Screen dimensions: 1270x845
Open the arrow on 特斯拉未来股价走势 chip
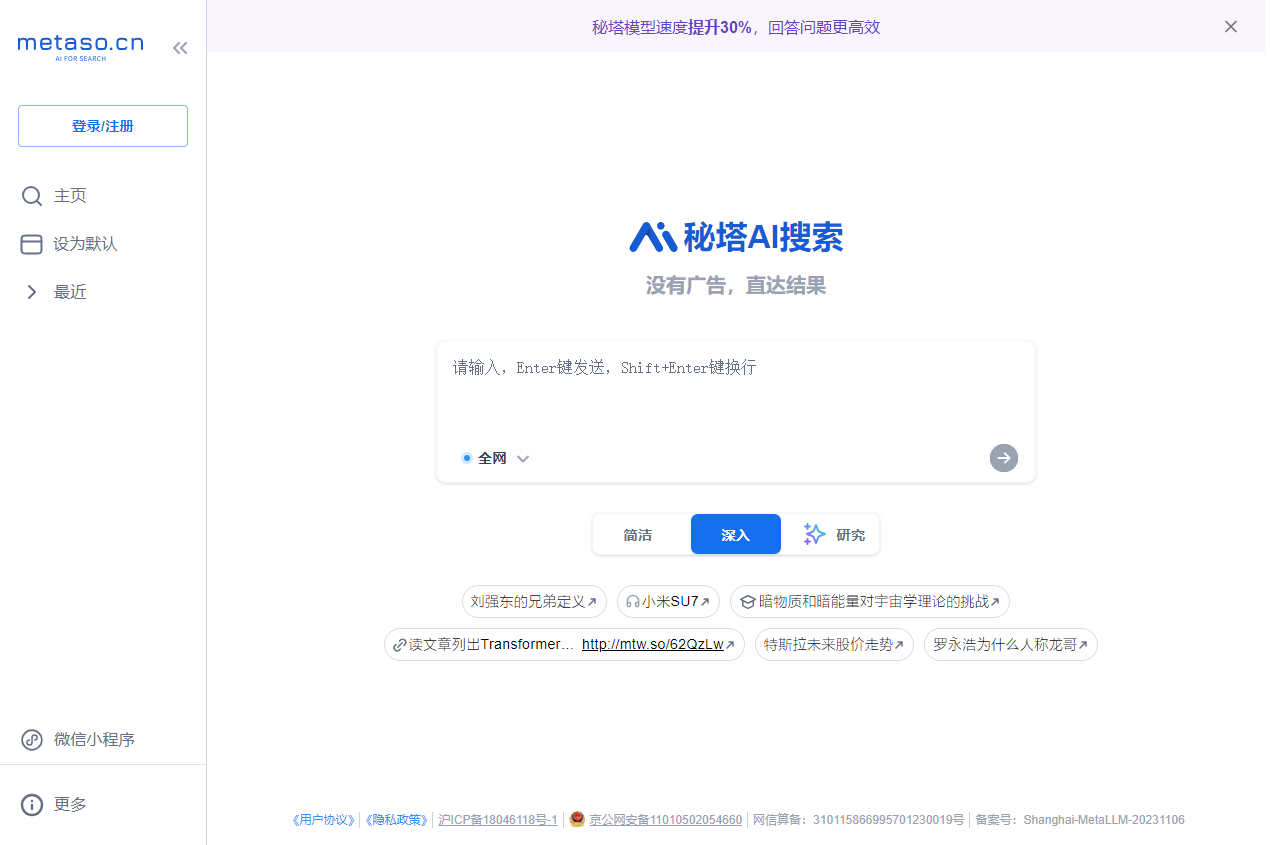pyautogui.click(x=899, y=645)
